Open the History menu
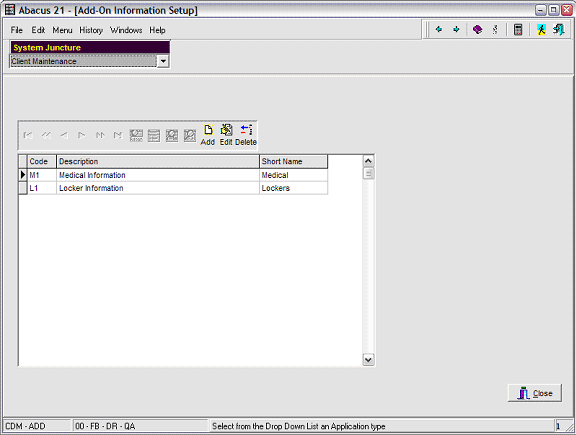This screenshot has height=435, width=576. click(x=91, y=30)
